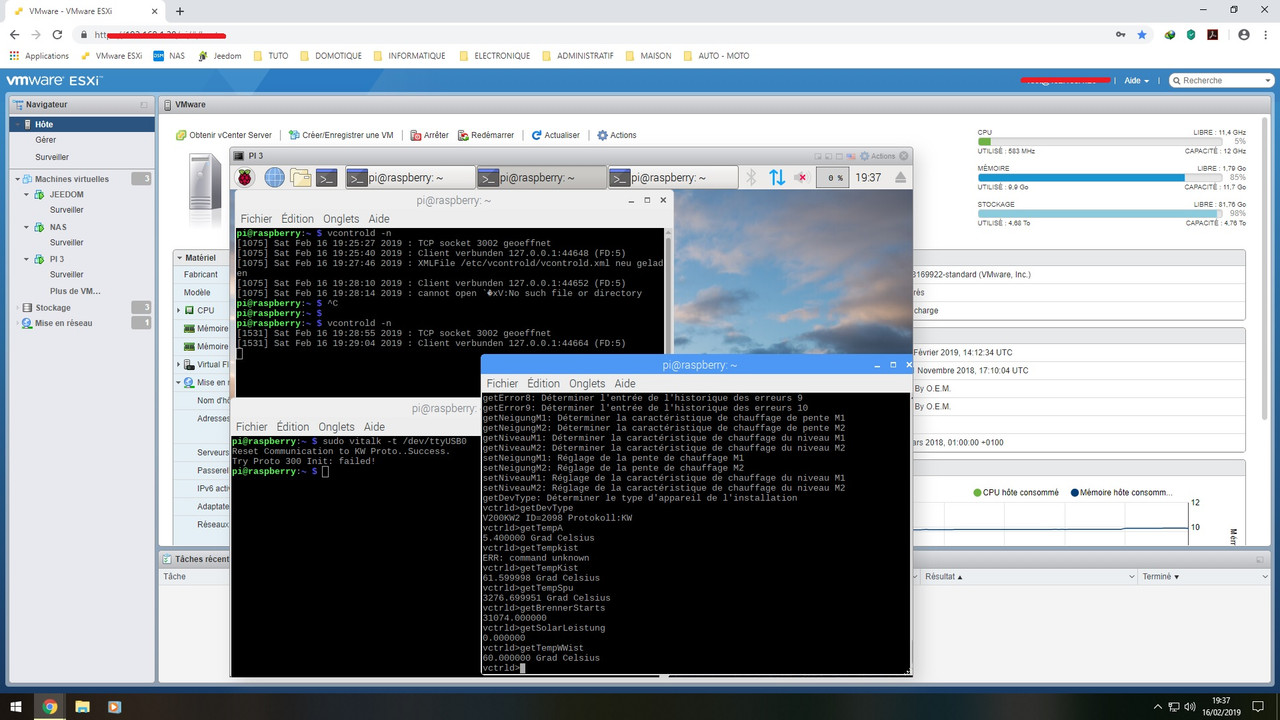Open Édition menu in the vcontrold terminal
The width and height of the screenshot is (1280, 720).
(x=297, y=218)
